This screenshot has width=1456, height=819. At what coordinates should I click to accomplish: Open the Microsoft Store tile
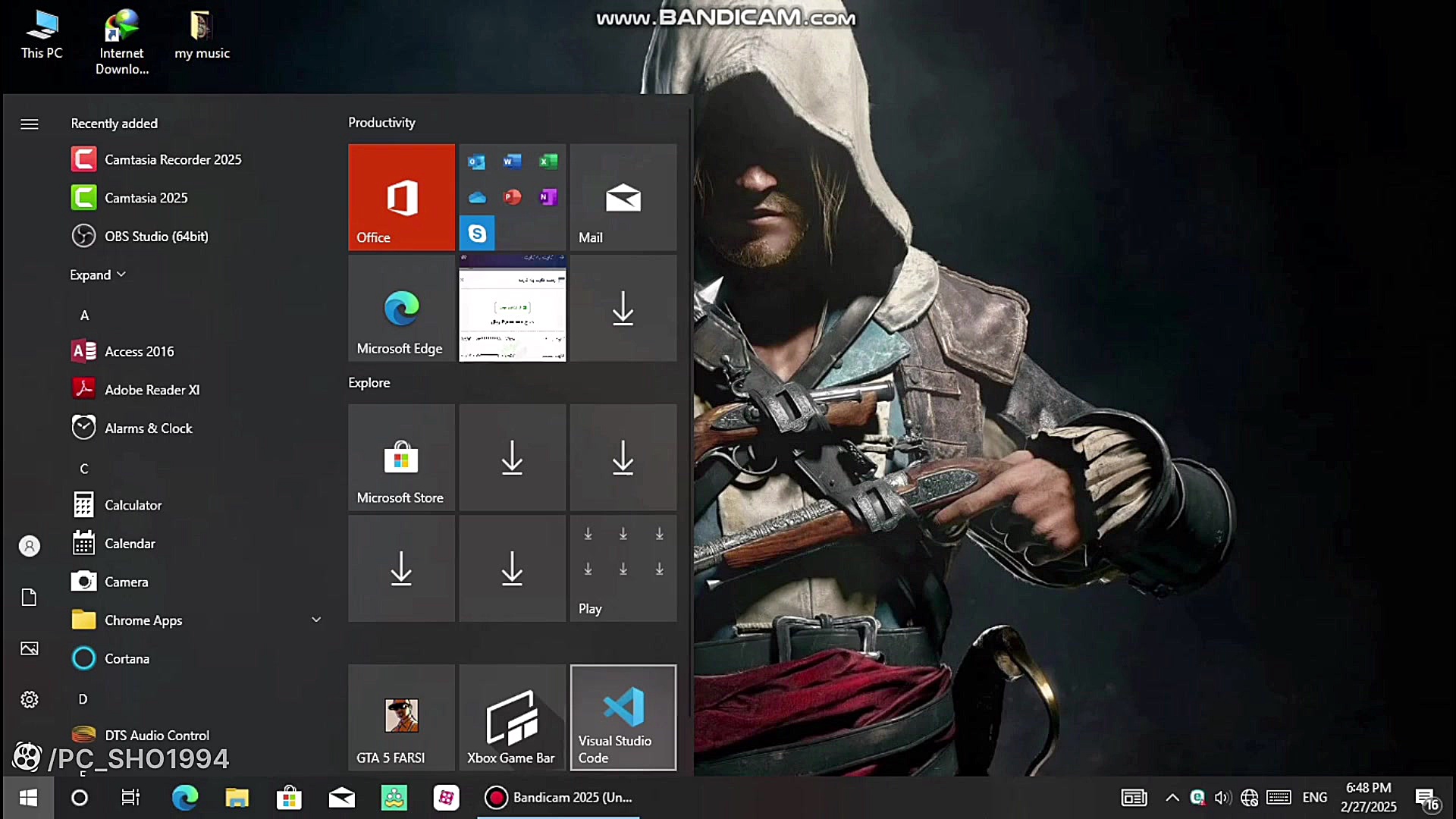[401, 457]
